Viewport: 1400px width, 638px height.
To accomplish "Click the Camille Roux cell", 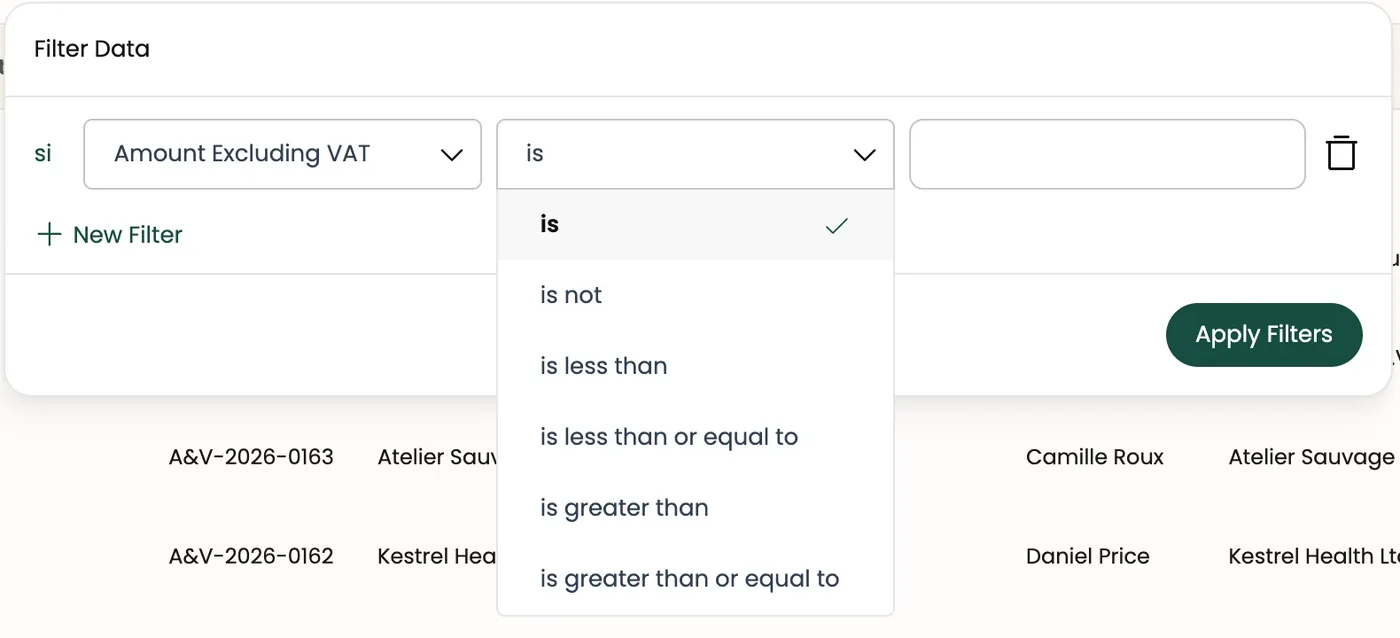I will pos(1095,458).
